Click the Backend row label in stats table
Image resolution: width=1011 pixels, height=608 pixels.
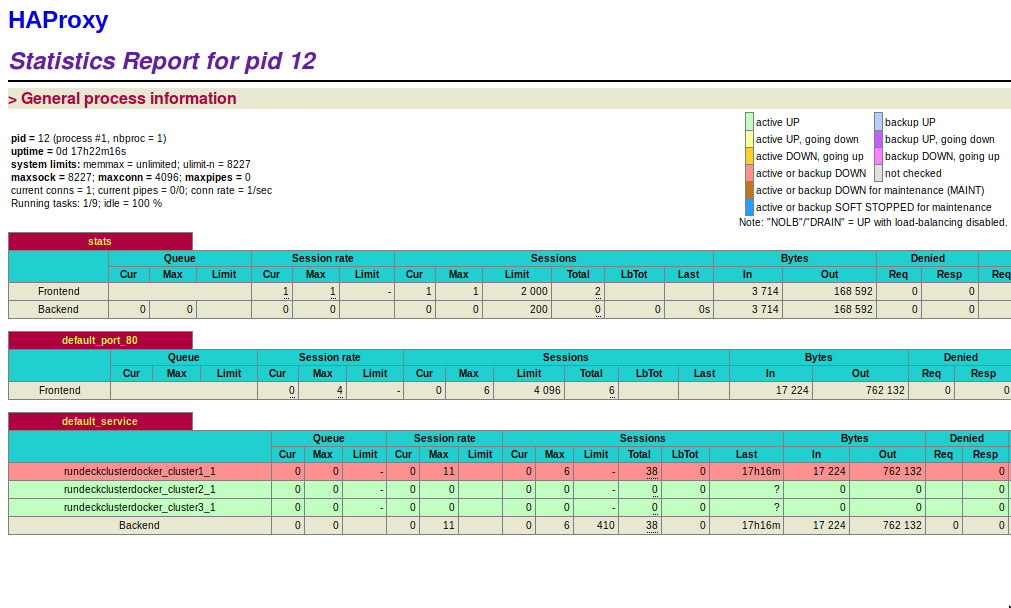click(58, 309)
